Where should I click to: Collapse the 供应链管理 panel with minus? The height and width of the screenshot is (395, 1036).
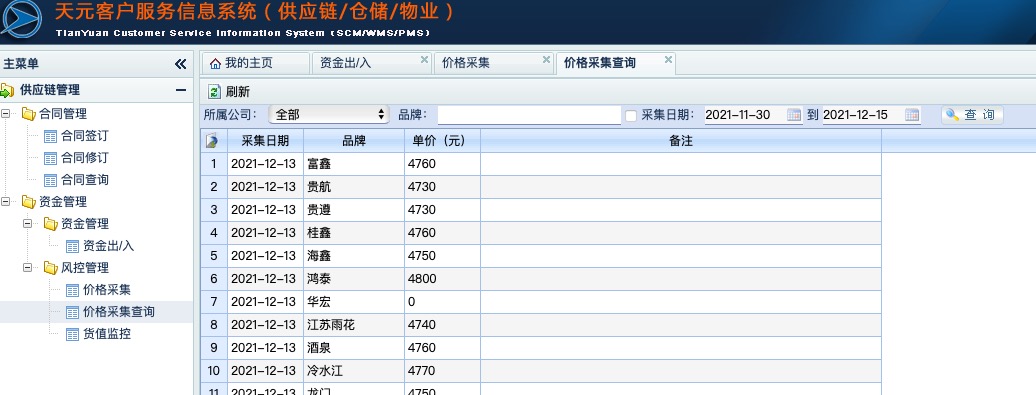pos(180,90)
